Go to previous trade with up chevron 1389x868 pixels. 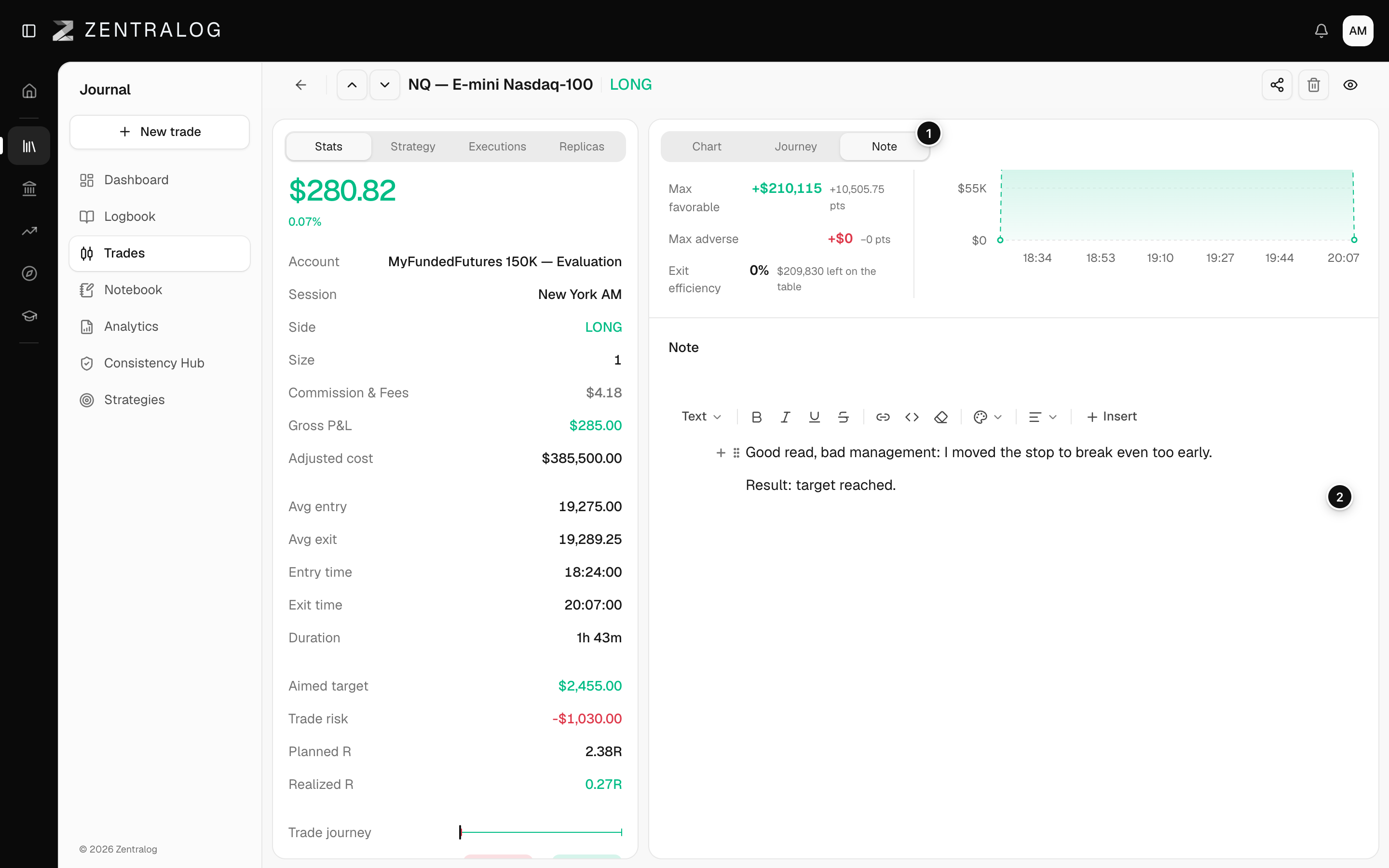[352, 85]
